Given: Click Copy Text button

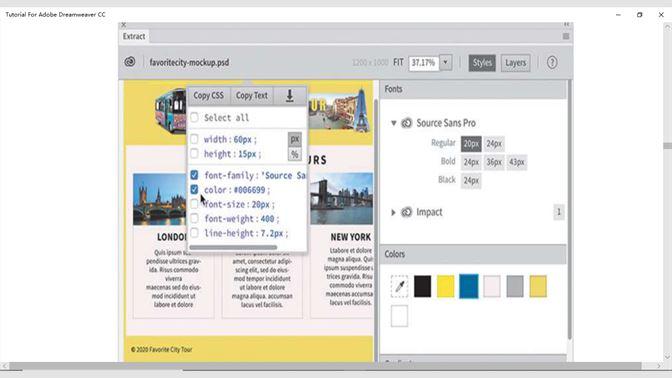Looking at the screenshot, I should (x=252, y=96).
